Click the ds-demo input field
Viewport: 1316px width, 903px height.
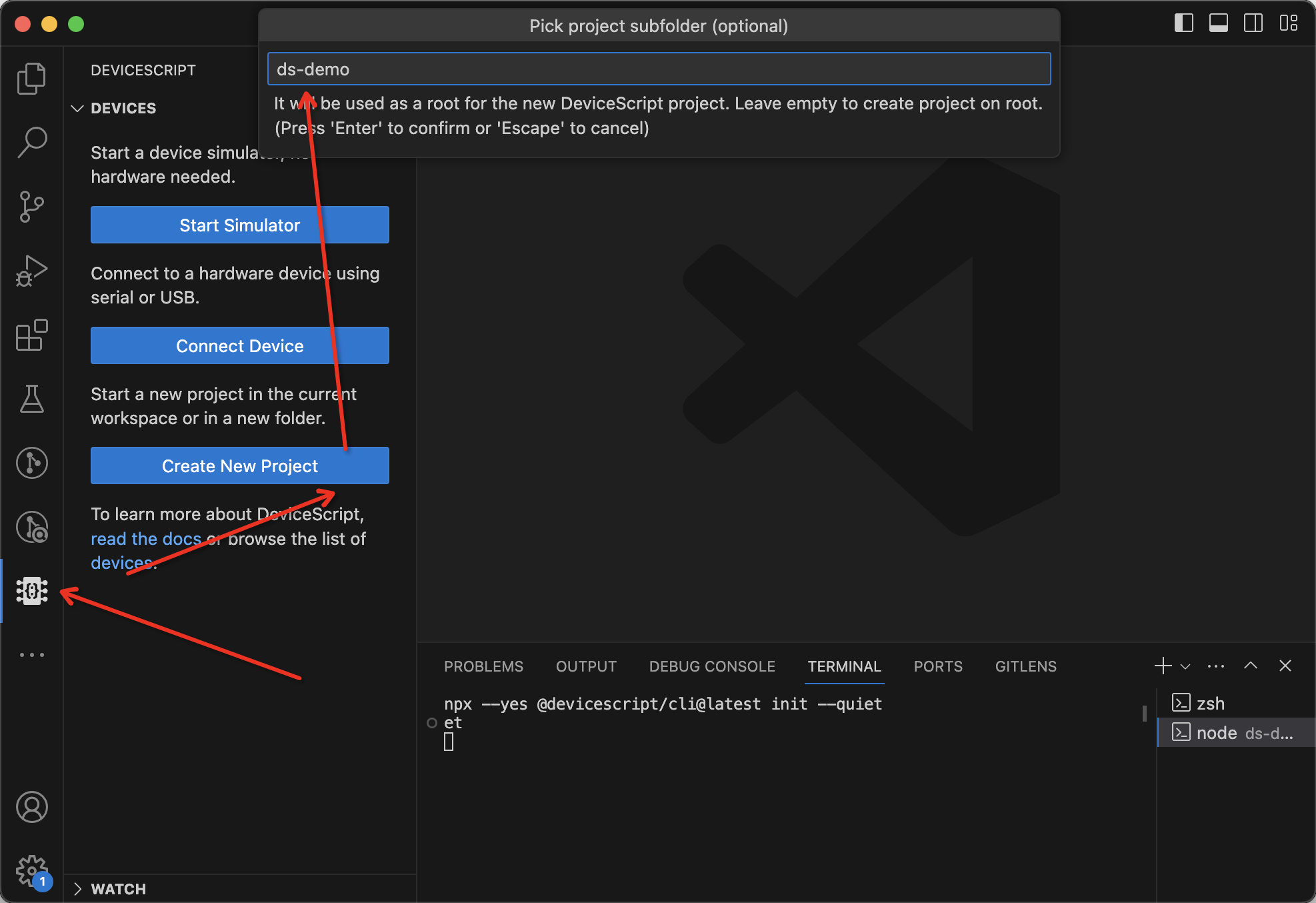[x=659, y=69]
